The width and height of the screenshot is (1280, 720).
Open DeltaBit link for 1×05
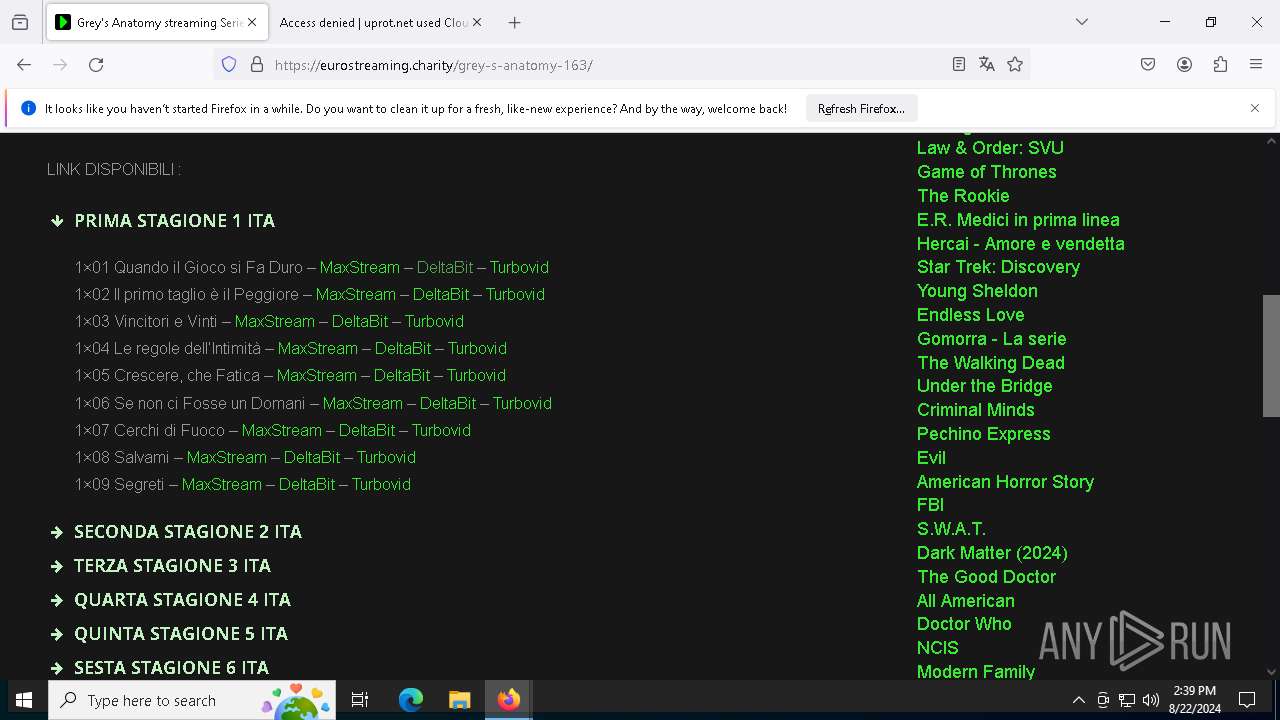[x=401, y=375]
